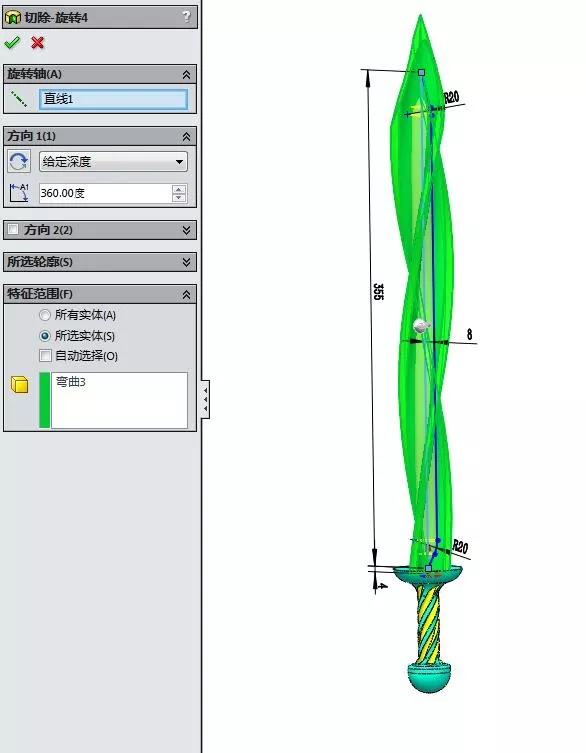This screenshot has width=586, height=753.
Task: Expand the 方向 2(2) section
Action: click(186, 230)
